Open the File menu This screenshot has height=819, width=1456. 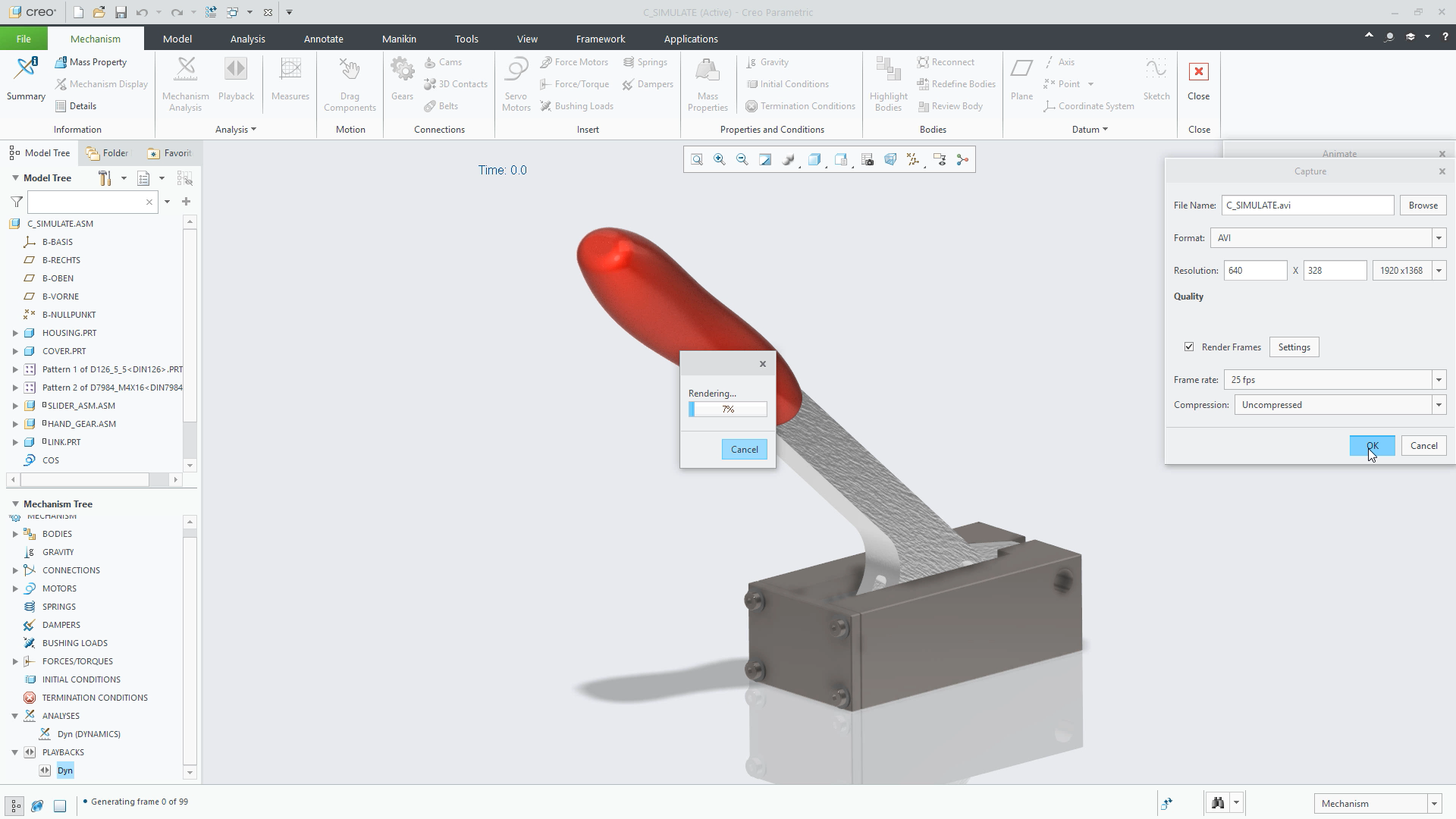(x=24, y=39)
